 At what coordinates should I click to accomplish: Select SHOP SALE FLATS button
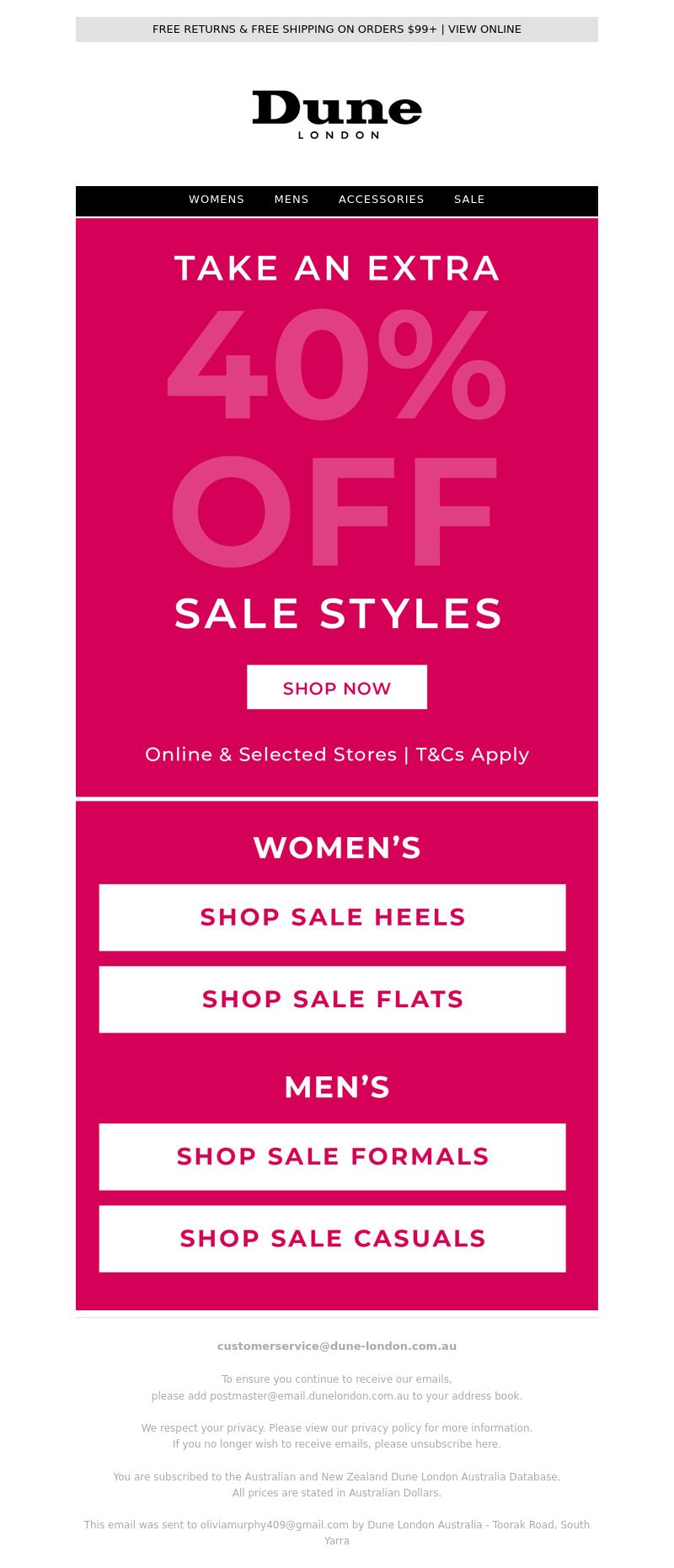point(333,999)
